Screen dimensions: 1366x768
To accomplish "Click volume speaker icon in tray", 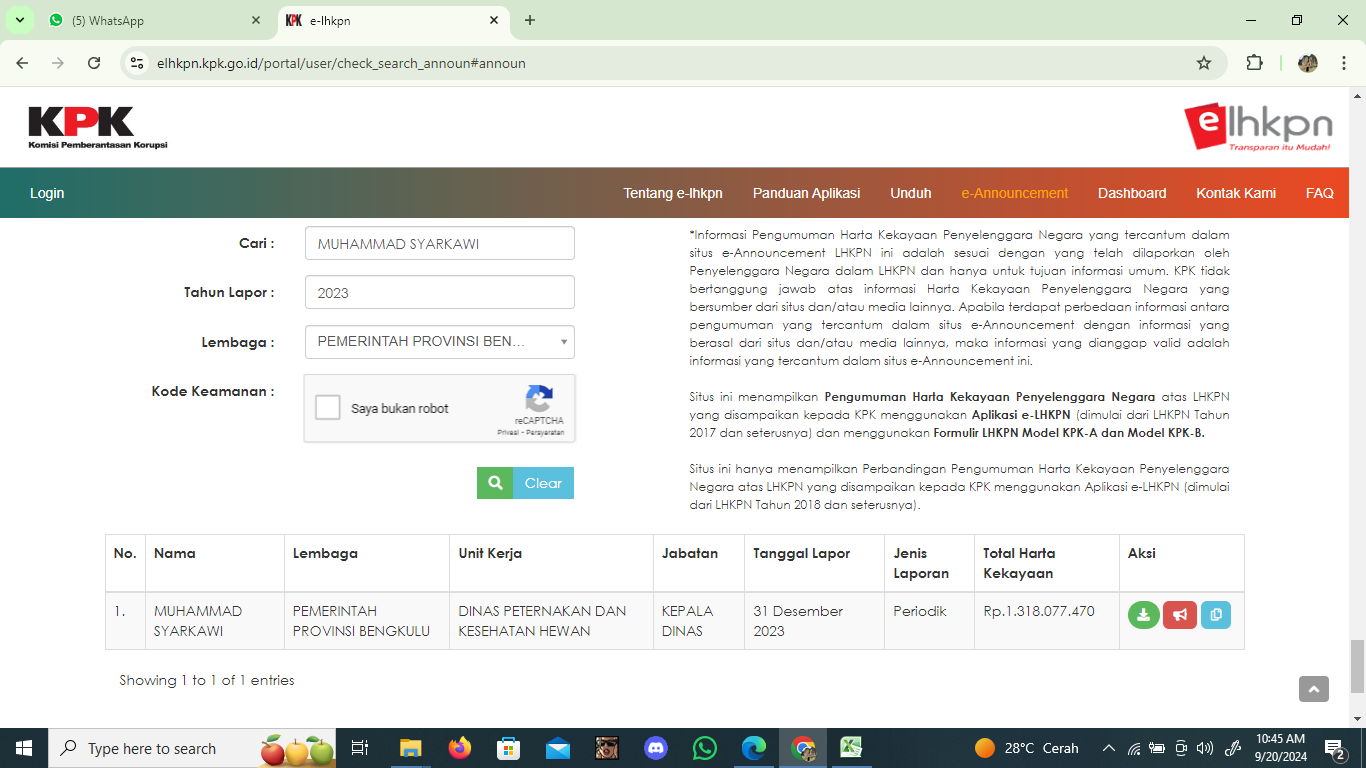I will (x=1204, y=748).
